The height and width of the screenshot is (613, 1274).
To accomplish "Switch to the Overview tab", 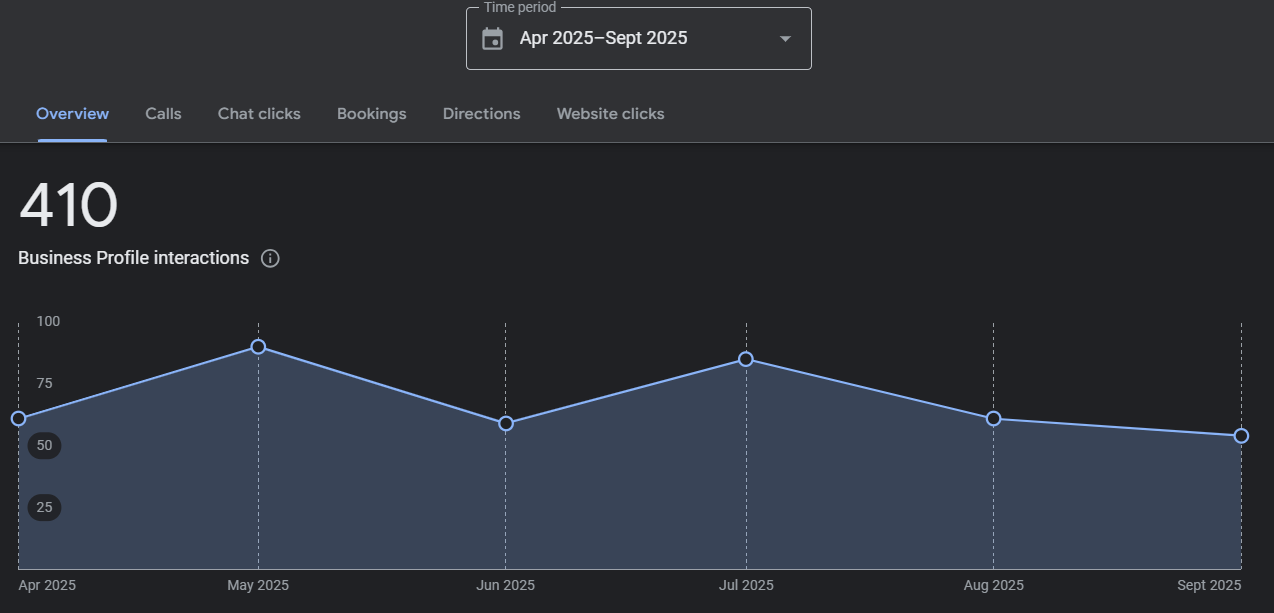I will pyautogui.click(x=72, y=114).
